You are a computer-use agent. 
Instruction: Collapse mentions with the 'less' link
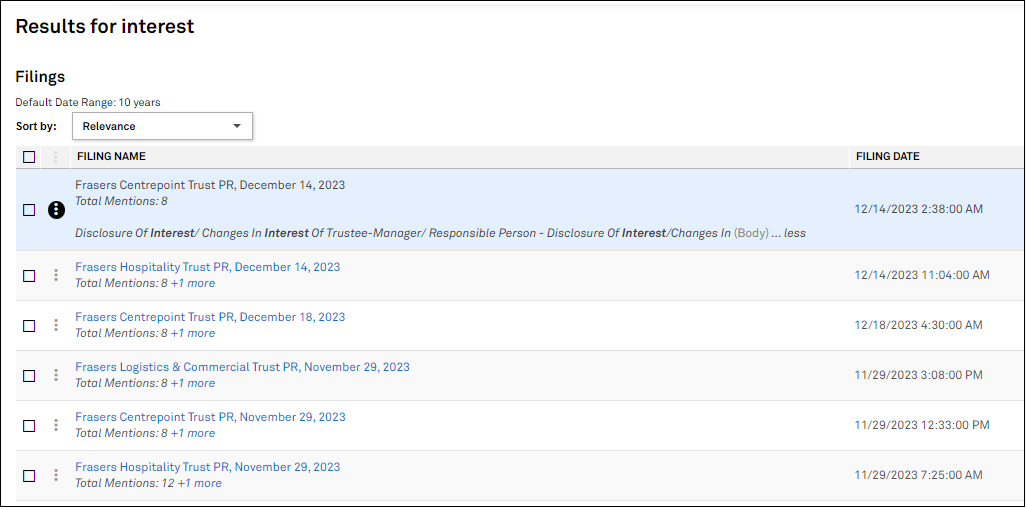tap(794, 233)
